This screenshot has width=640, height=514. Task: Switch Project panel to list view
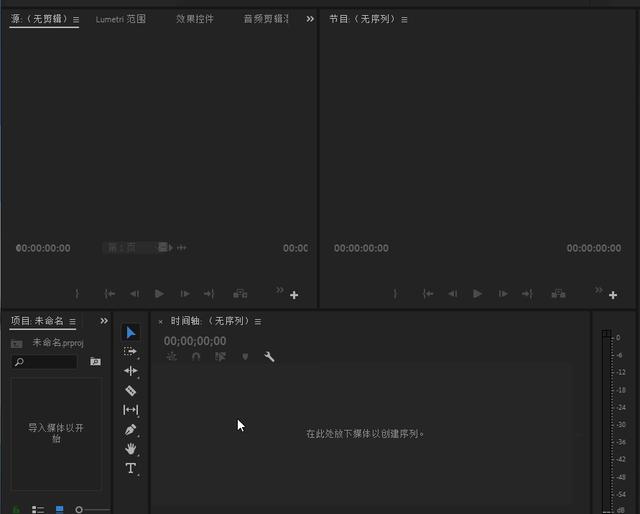coord(38,509)
